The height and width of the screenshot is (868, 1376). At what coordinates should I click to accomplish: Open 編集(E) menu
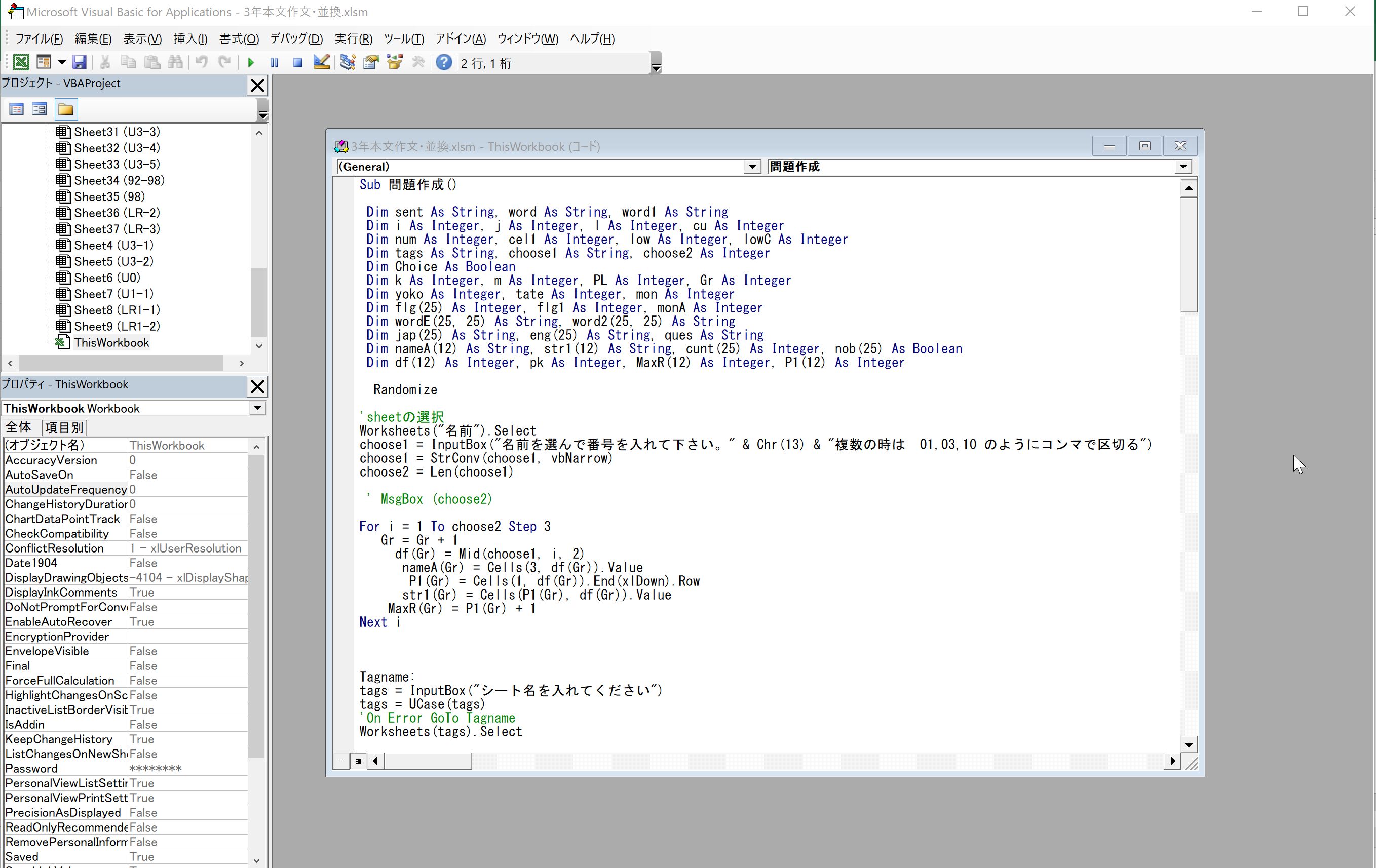coord(93,39)
